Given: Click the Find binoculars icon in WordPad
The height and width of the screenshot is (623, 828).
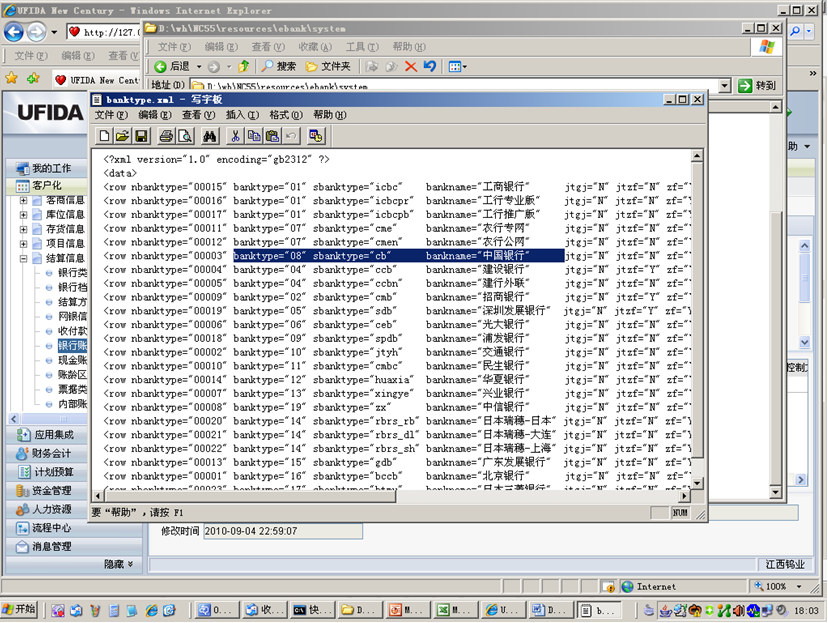Looking at the screenshot, I should 210,136.
